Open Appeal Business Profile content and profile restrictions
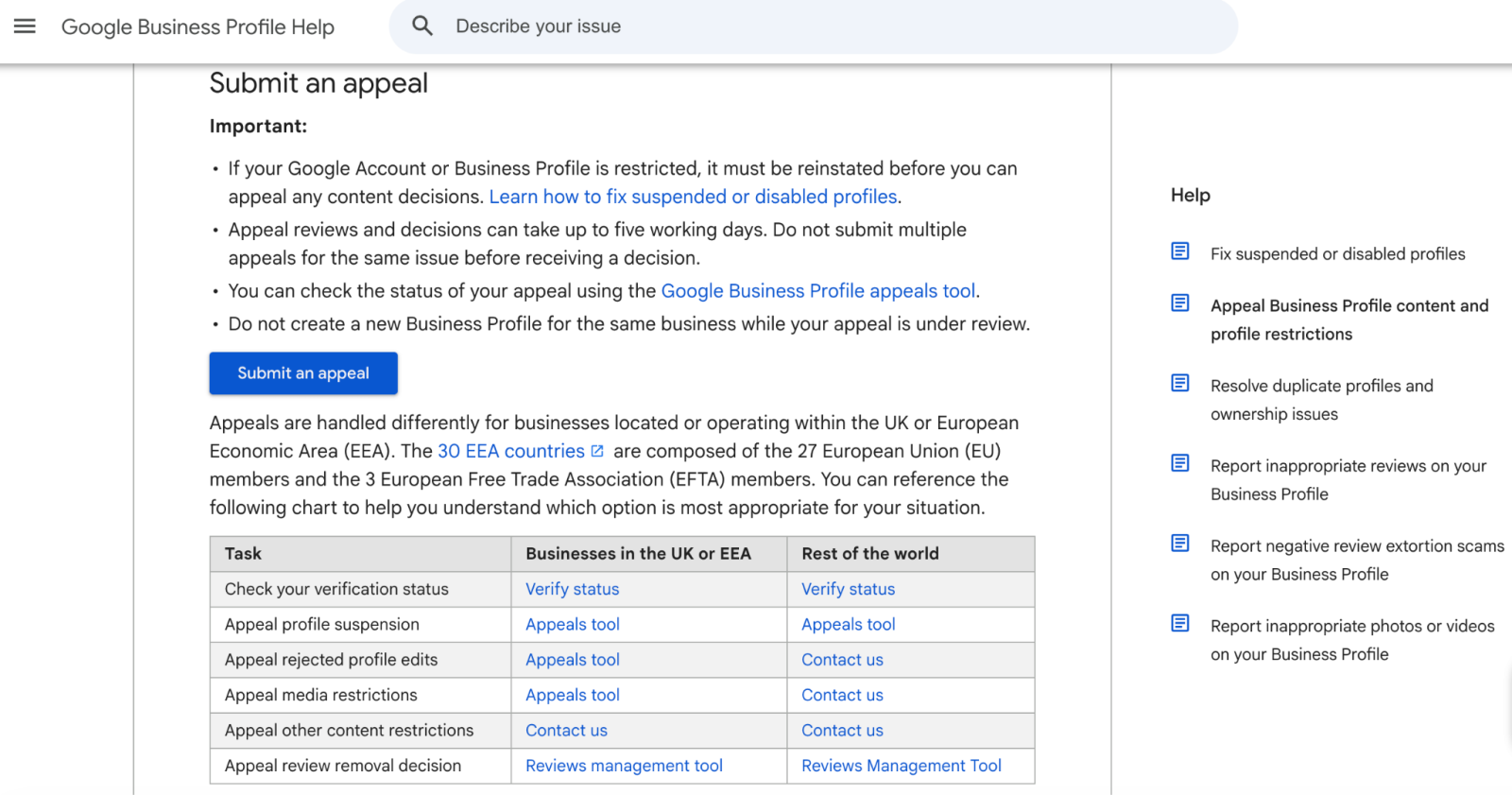The height and width of the screenshot is (795, 1512). (x=1349, y=320)
